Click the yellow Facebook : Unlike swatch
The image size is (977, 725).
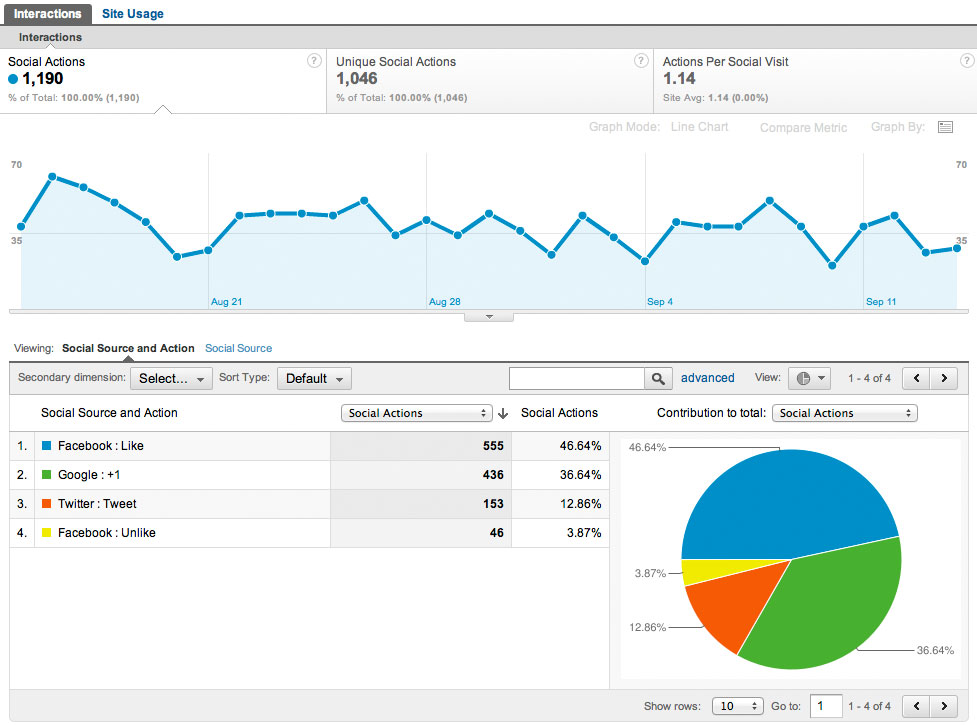pyautogui.click(x=46, y=533)
